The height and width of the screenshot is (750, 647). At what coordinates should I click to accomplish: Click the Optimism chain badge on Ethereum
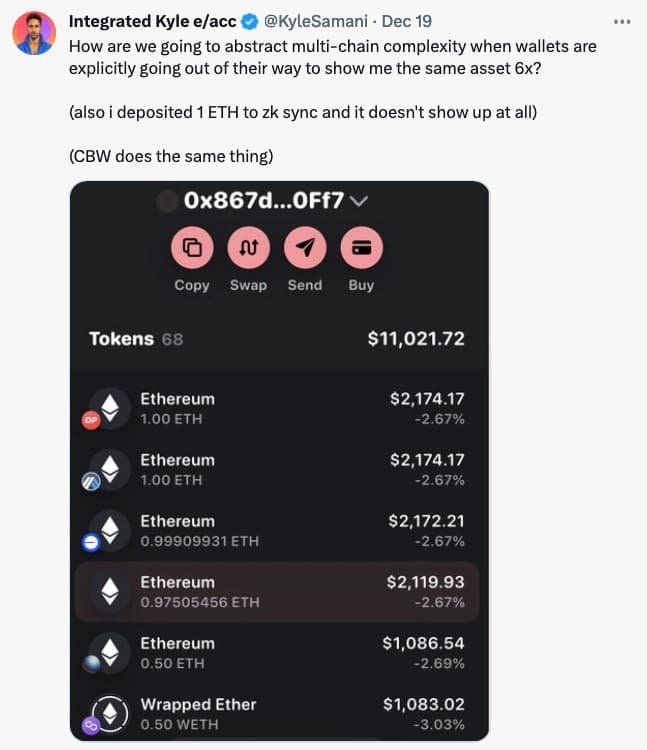pyautogui.click(x=91, y=420)
